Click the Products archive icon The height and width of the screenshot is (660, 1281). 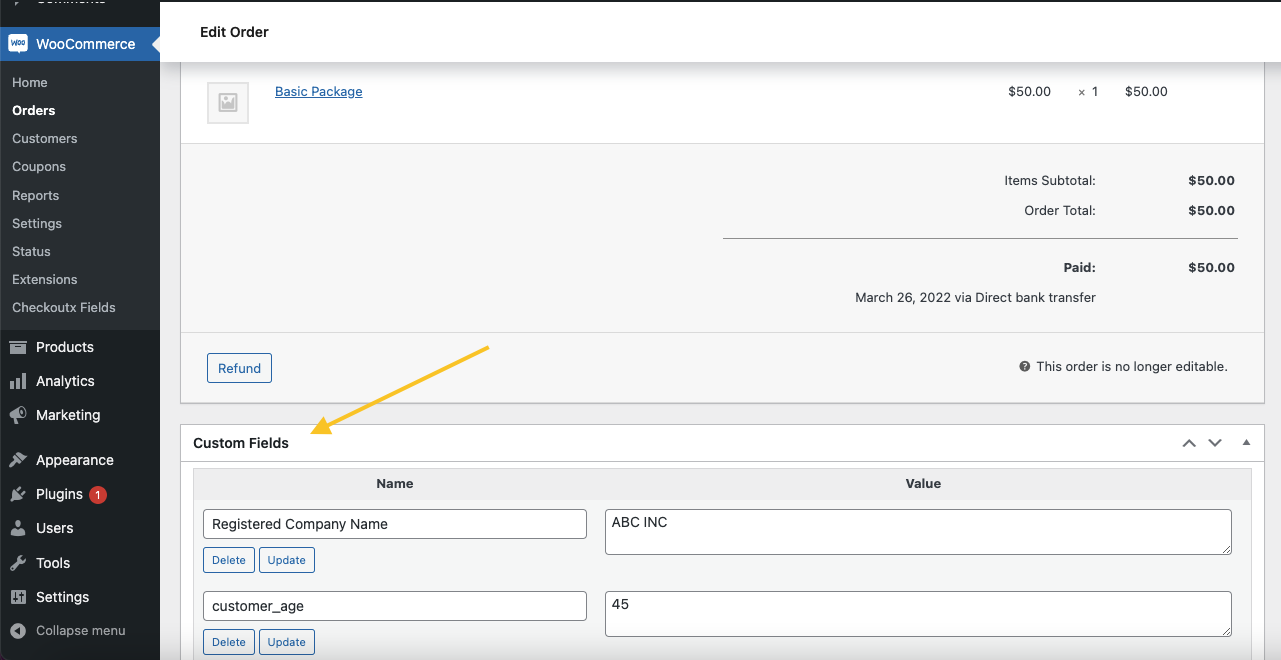[18, 347]
